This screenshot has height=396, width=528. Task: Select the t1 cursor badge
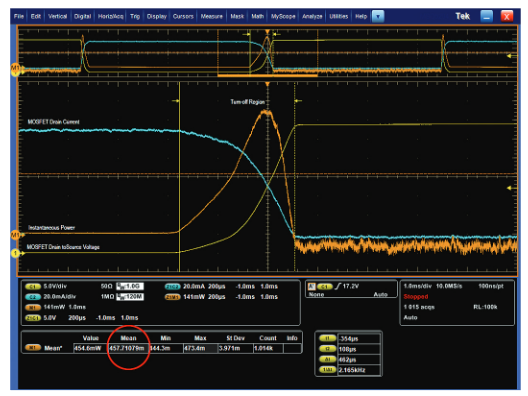[328, 338]
